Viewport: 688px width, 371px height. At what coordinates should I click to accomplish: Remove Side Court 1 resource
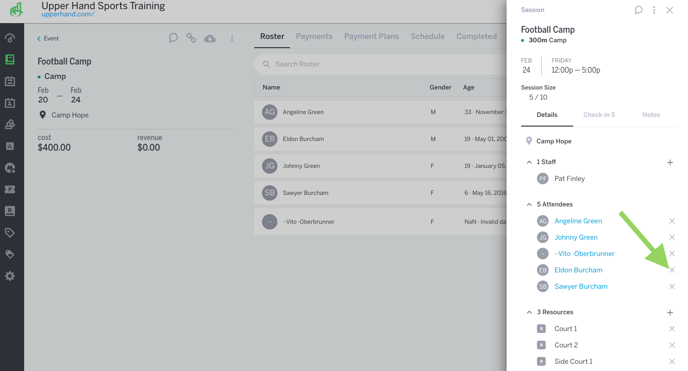tap(672, 361)
